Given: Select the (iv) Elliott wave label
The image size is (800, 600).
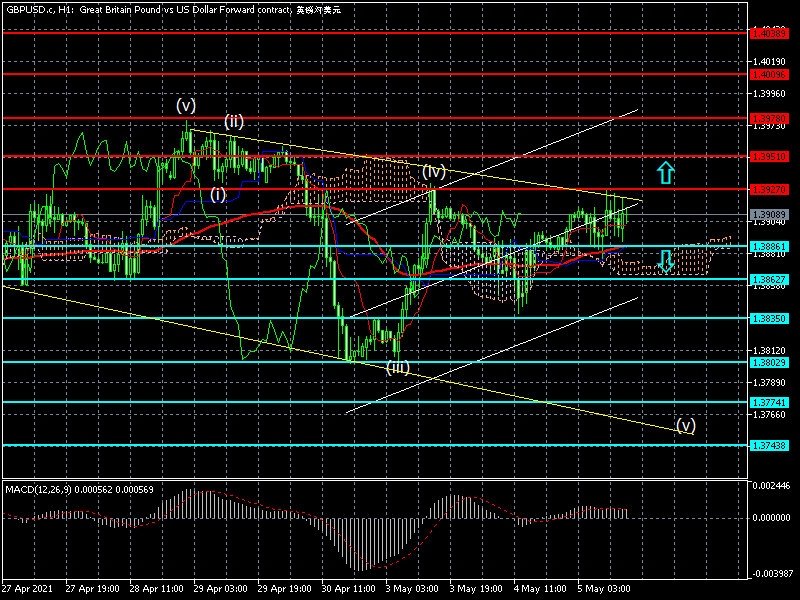Looking at the screenshot, I should click(x=434, y=171).
